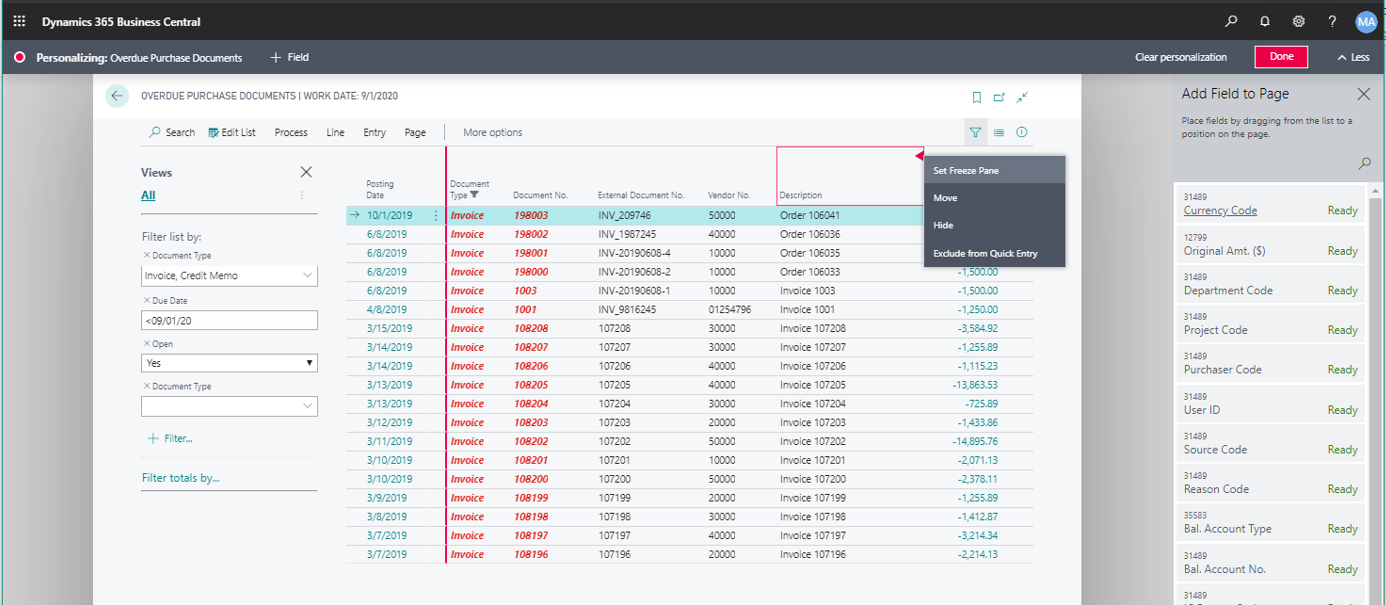Image resolution: width=1386 pixels, height=605 pixels.
Task: Open the settings gear icon
Action: pyautogui.click(x=1298, y=21)
